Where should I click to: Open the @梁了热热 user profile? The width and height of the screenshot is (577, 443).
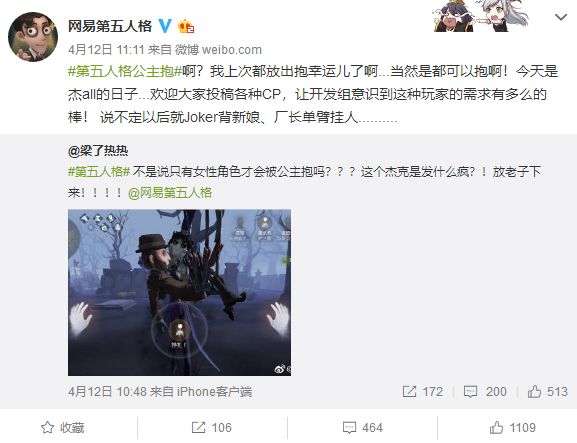[x=98, y=151]
